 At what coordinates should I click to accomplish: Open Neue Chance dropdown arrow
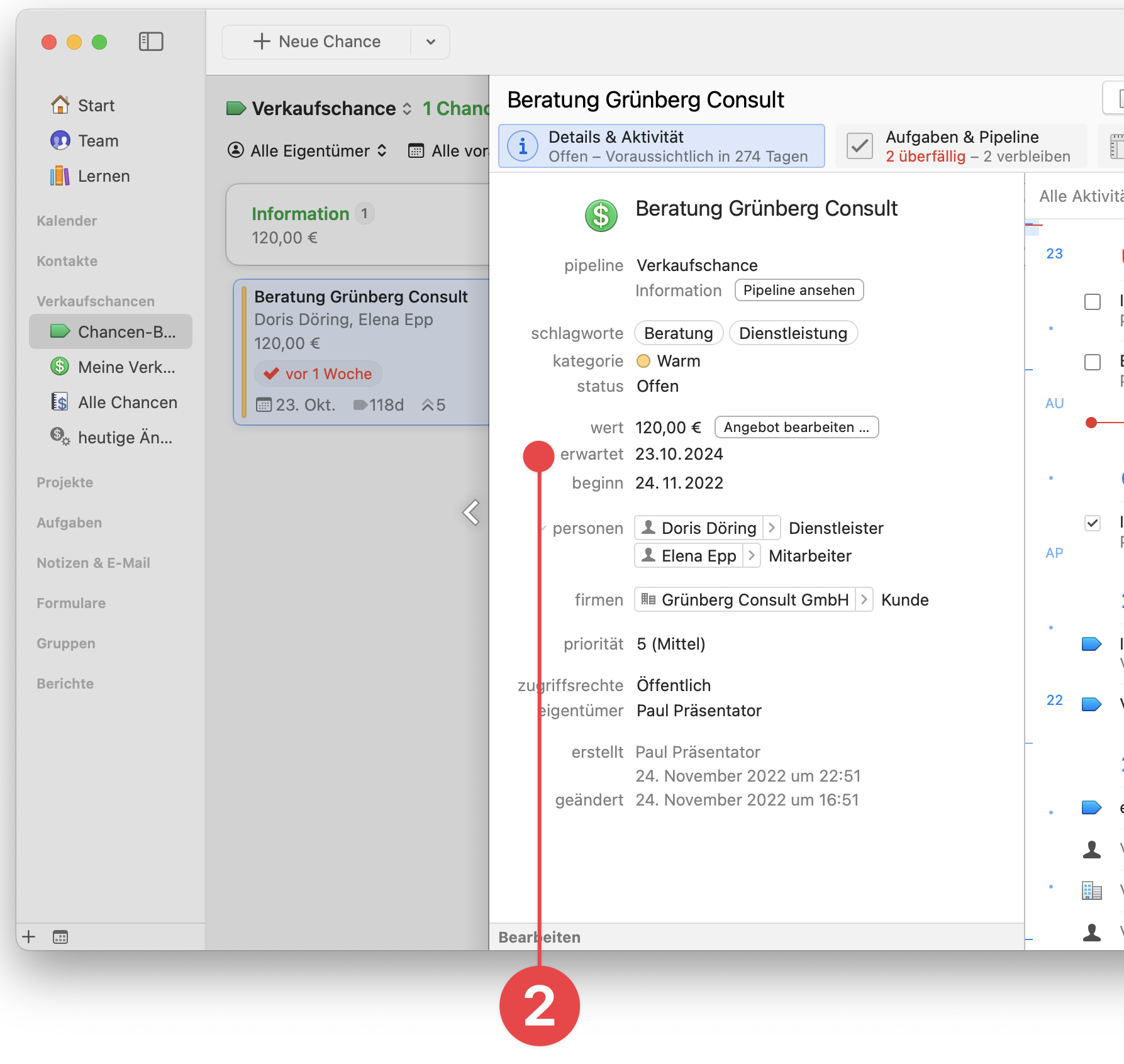[431, 42]
